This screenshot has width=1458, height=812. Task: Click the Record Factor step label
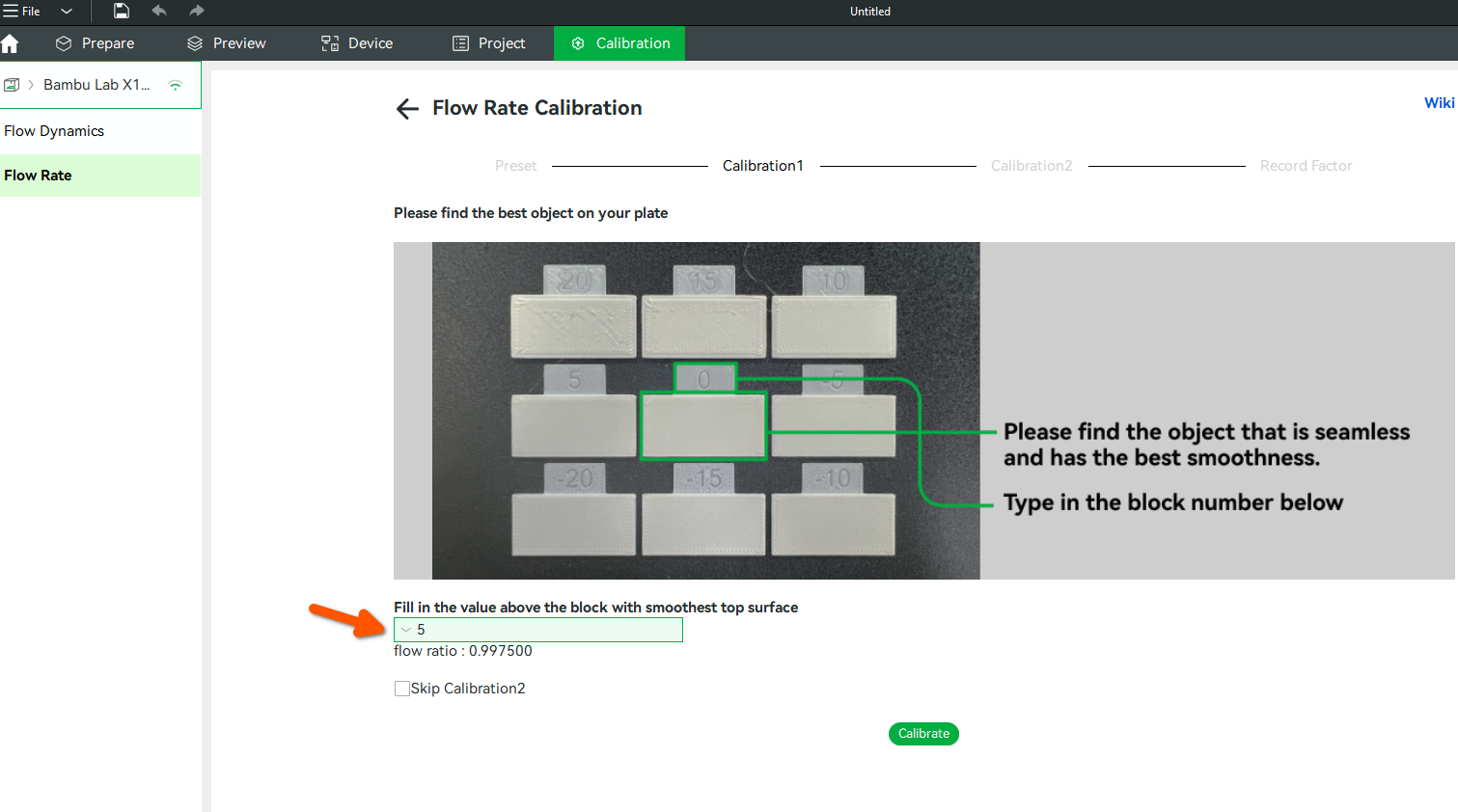coord(1306,166)
